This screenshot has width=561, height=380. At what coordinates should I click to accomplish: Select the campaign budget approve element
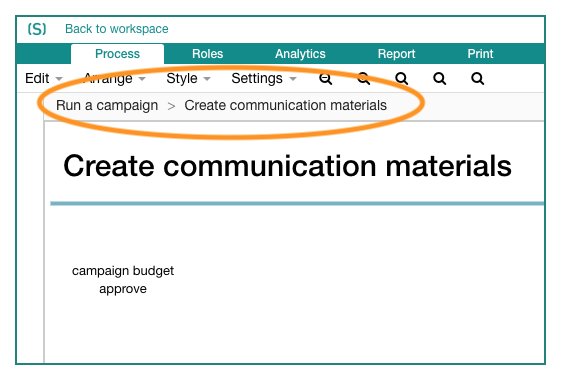tap(123, 280)
